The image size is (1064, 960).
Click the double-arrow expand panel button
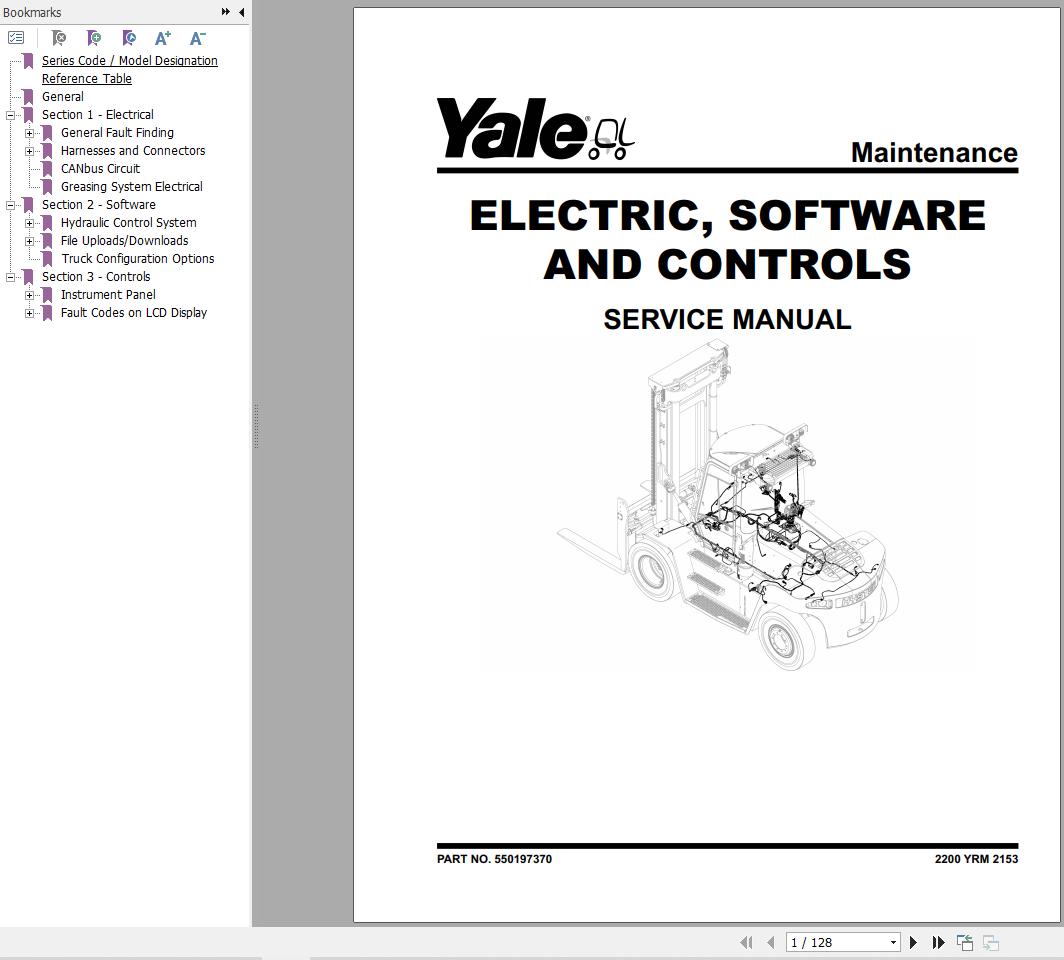226,12
